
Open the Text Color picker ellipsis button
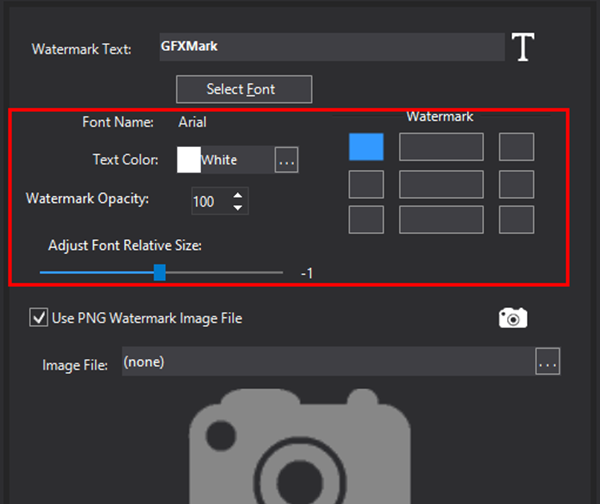tap(287, 160)
